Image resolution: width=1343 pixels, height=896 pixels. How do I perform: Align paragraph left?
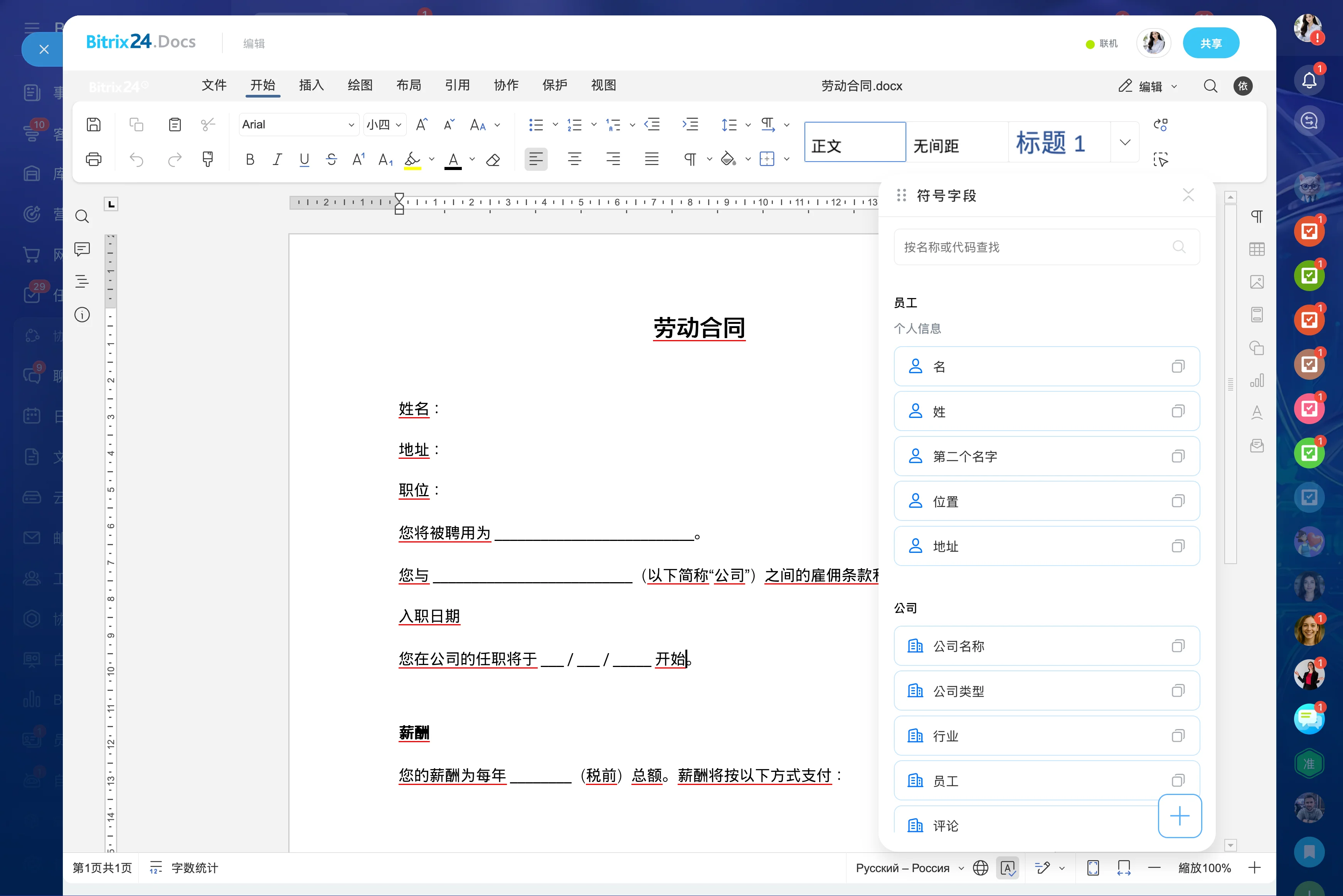536,159
